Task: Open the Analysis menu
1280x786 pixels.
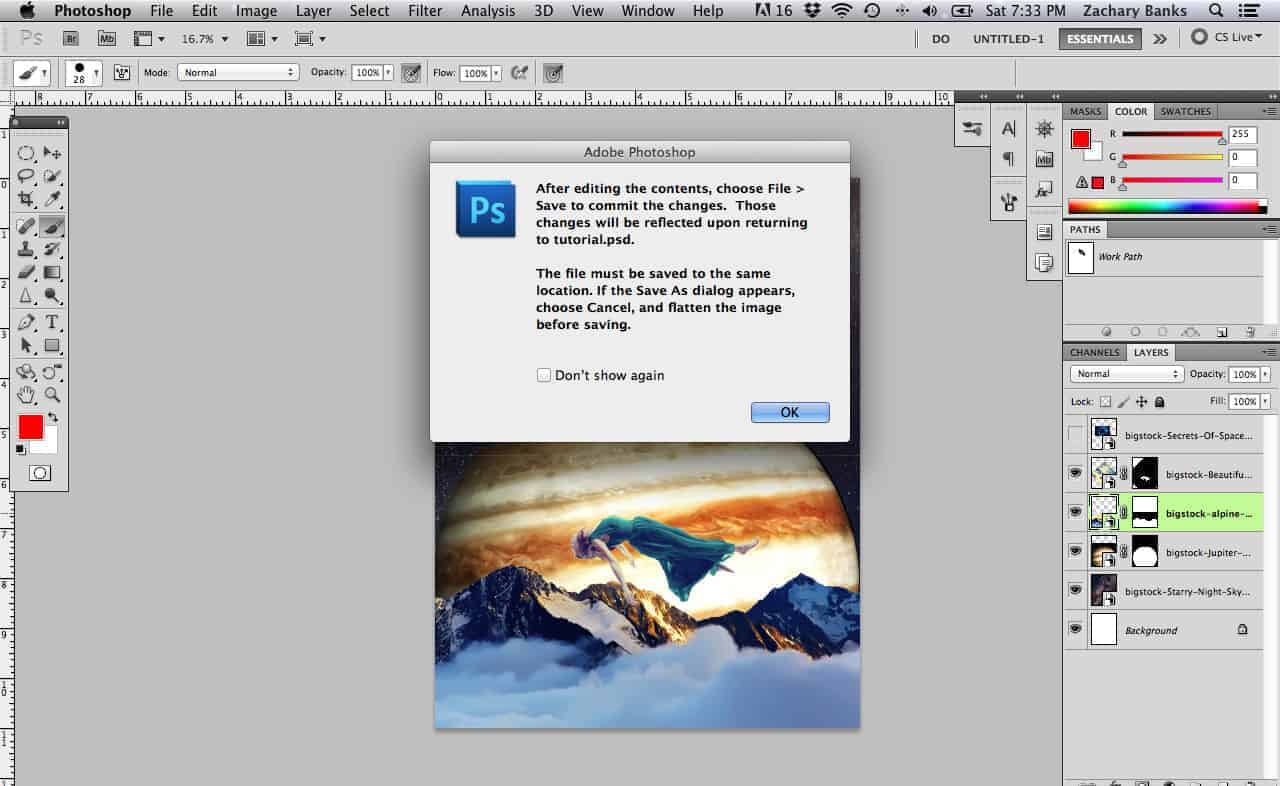Action: click(x=487, y=11)
